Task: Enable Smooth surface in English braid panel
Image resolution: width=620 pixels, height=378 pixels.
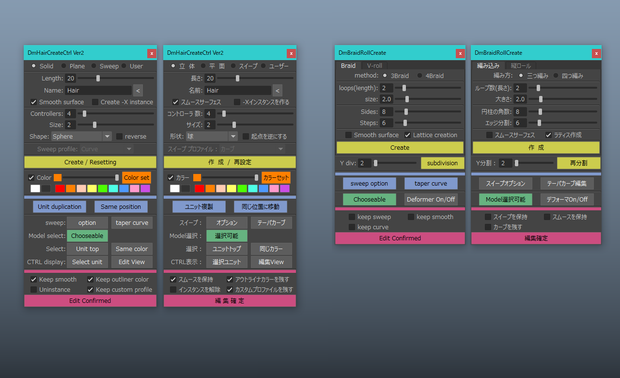Action: tap(348, 135)
